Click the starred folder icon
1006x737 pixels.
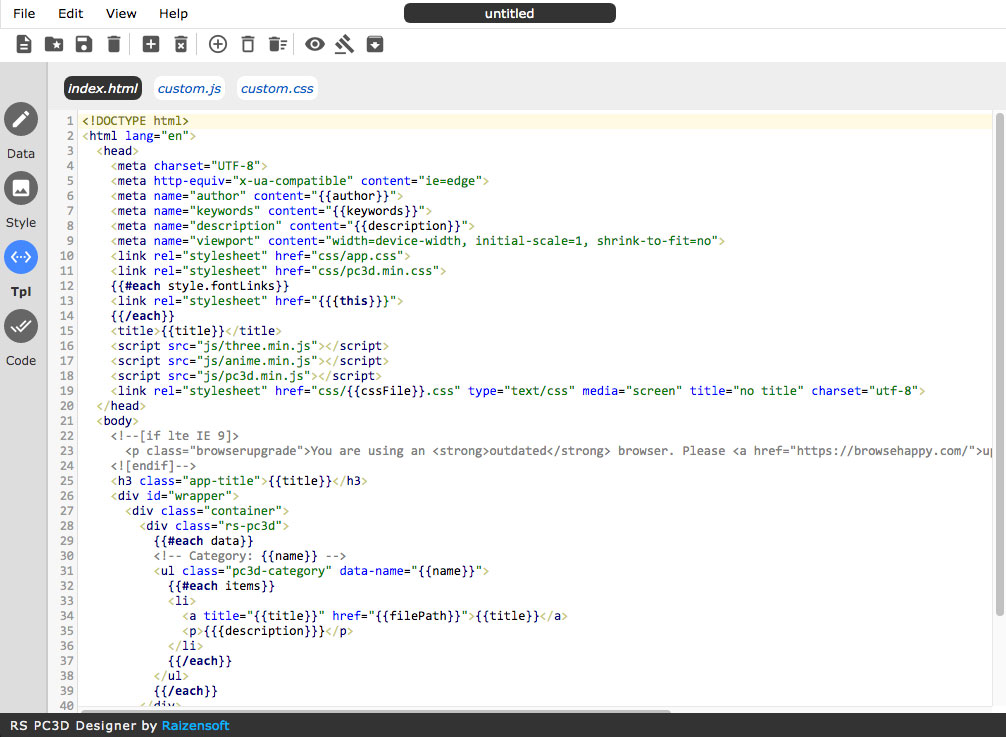point(54,44)
